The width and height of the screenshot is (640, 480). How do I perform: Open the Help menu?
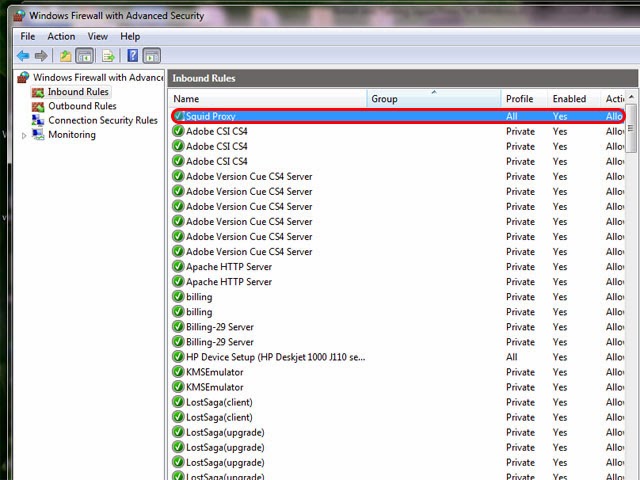130,36
